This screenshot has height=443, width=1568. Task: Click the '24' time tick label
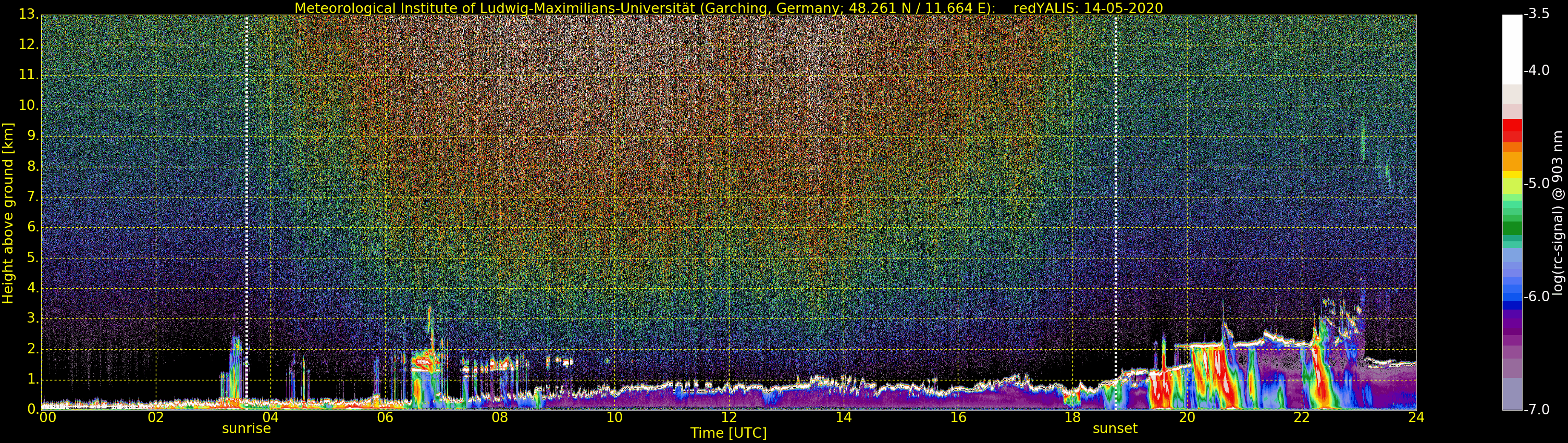(x=1416, y=417)
